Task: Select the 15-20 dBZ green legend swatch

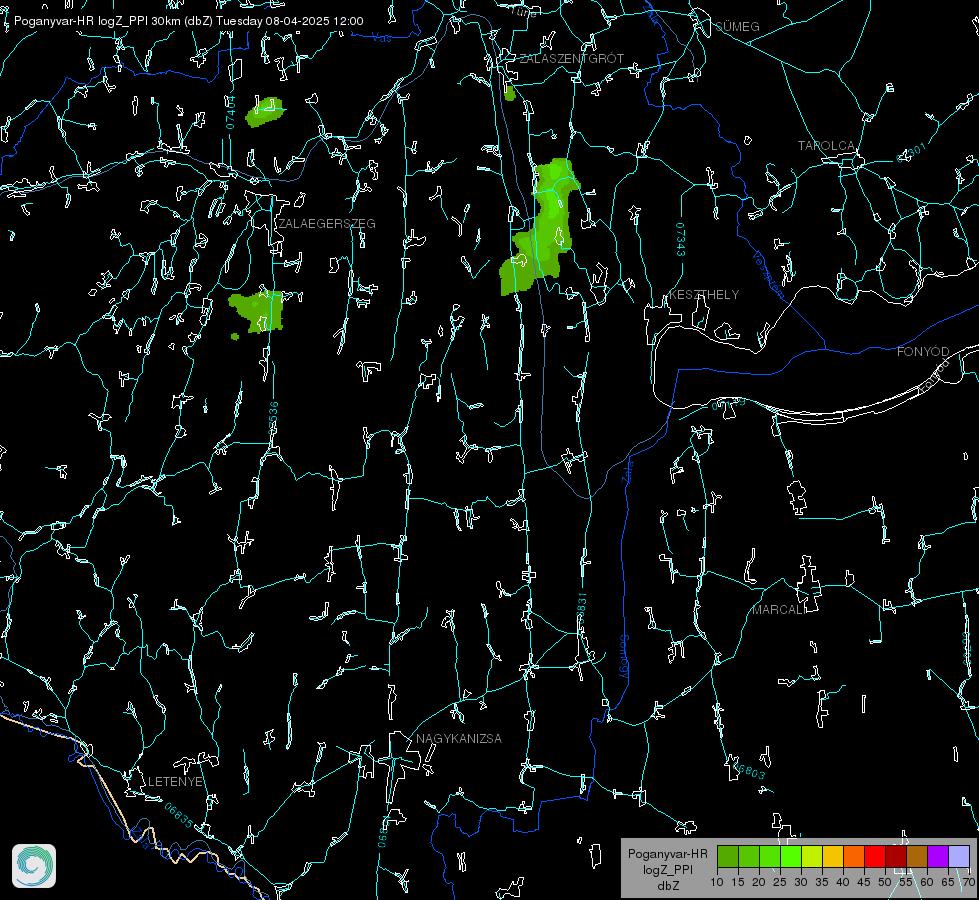Action: pyautogui.click(x=749, y=856)
